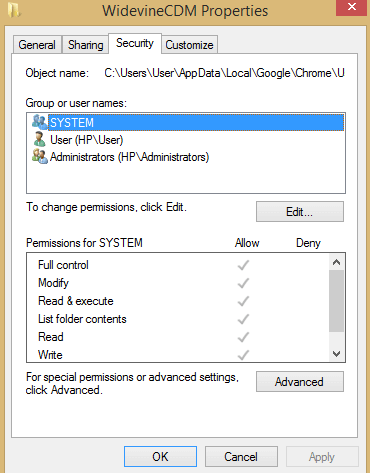Click the permissions list scroll down arrow
This screenshot has height=473, width=370.
pos(336,354)
